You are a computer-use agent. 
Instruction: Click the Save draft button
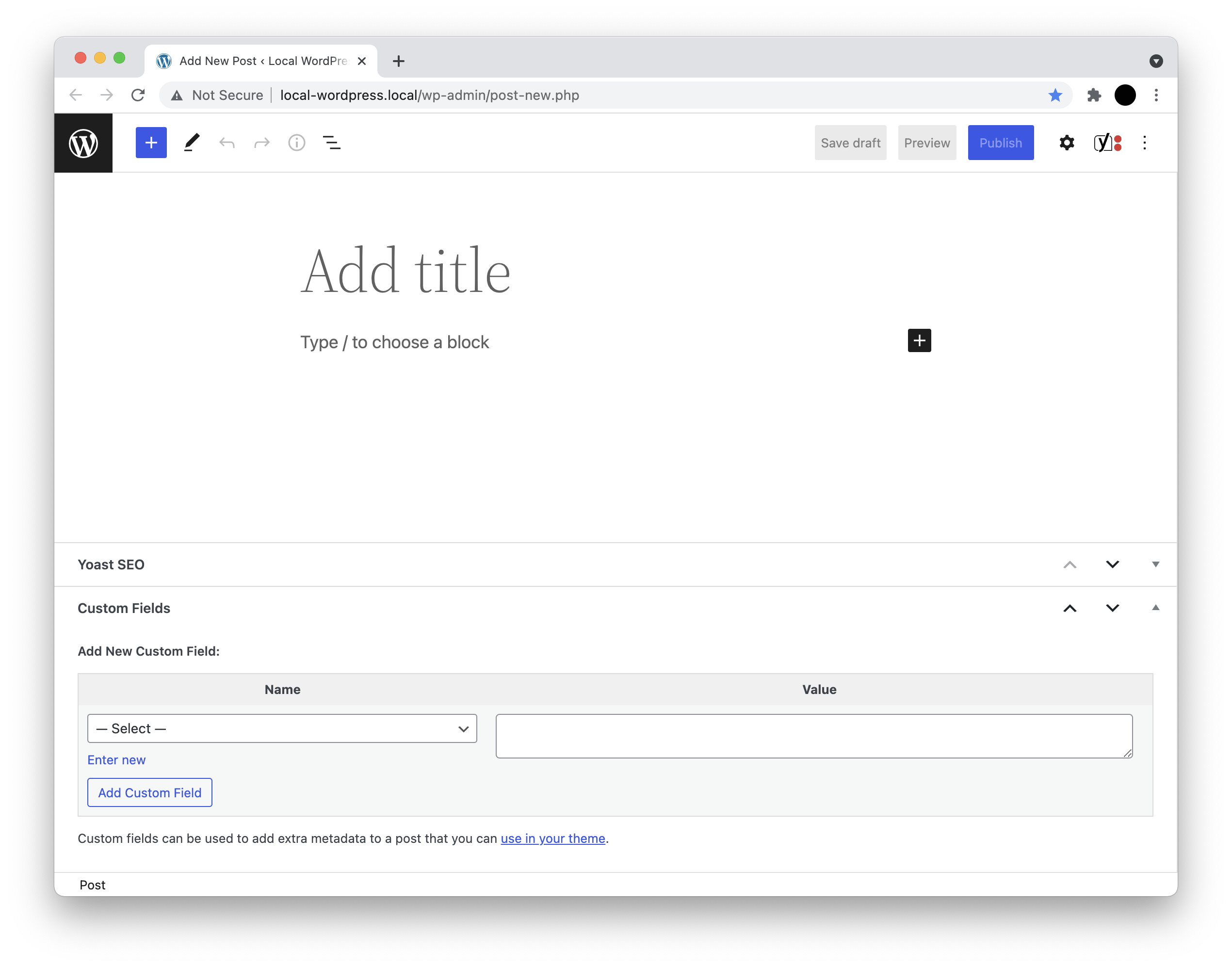pos(850,143)
